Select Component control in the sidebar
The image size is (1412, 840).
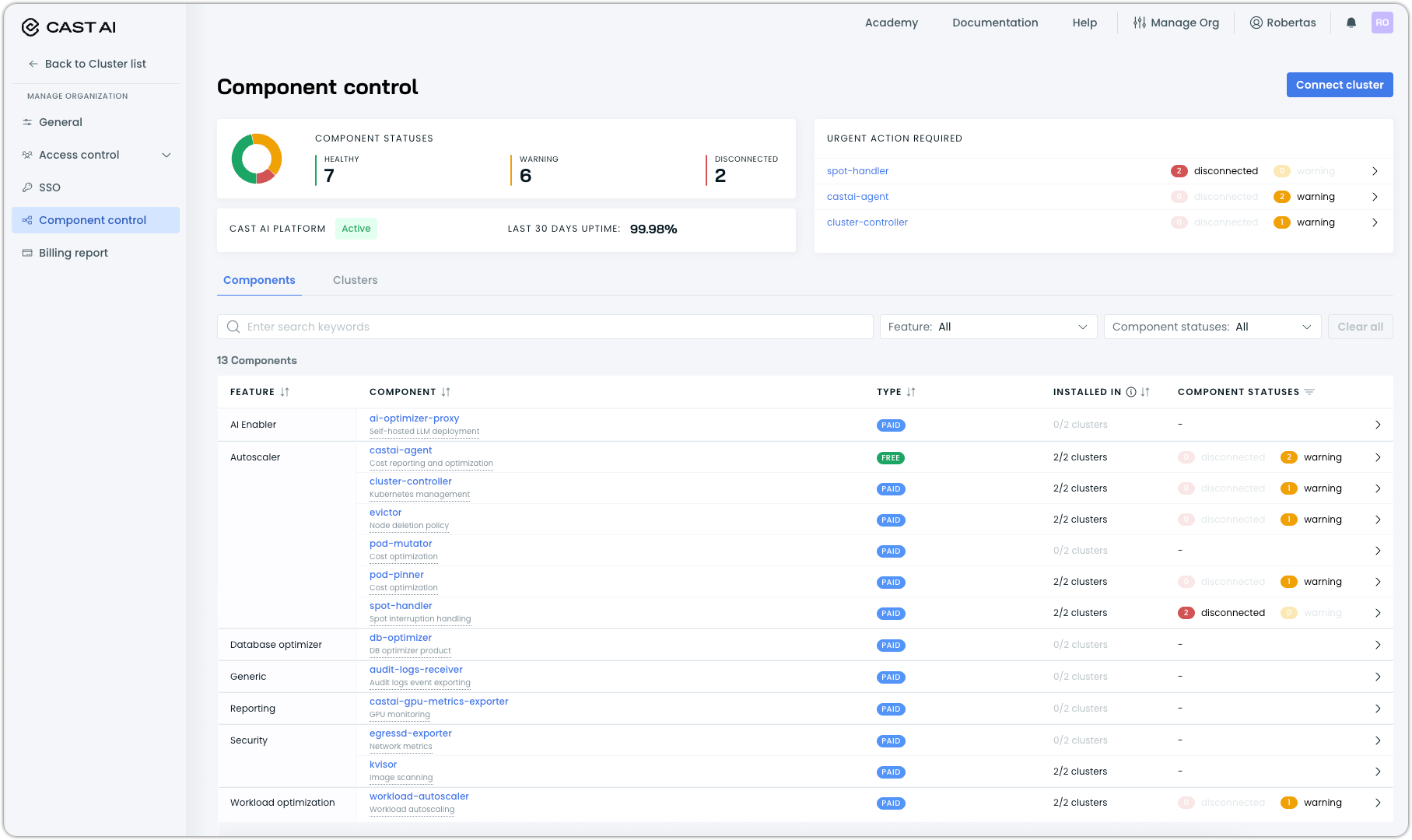click(x=96, y=220)
